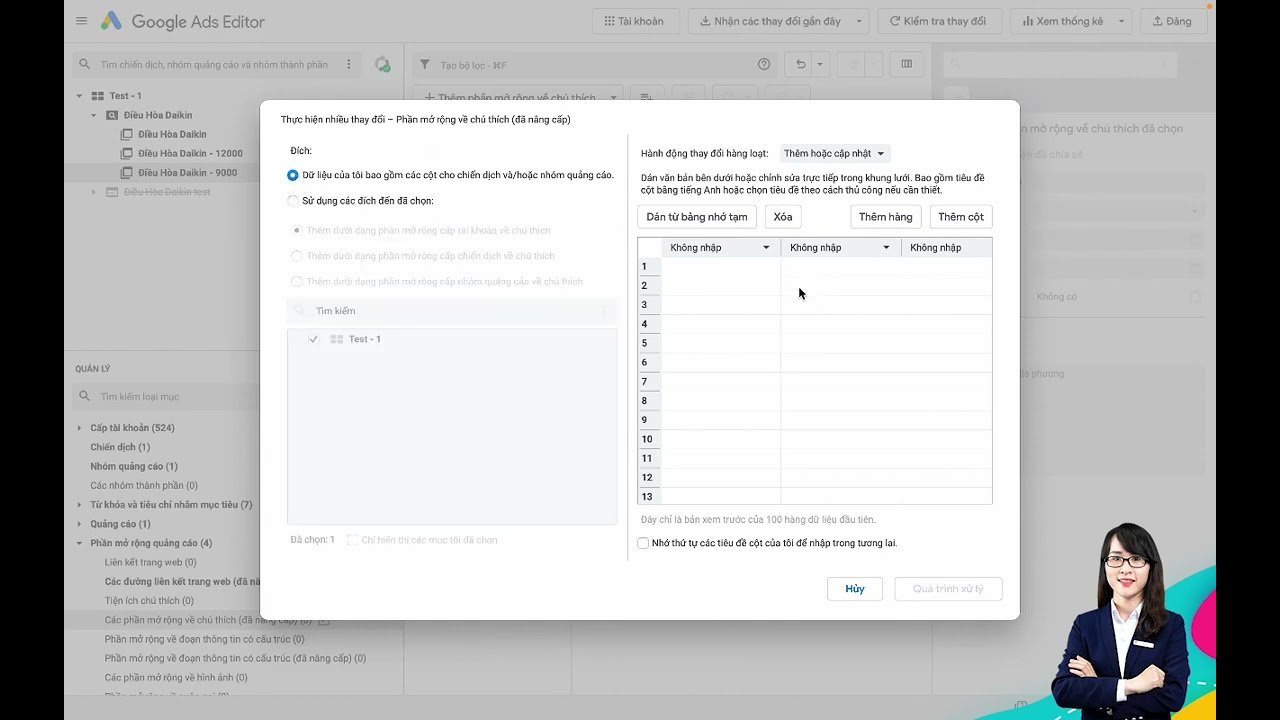Screen dimensions: 1280x720
Task: Enable 'Nhớ thứ tự các tiêu đề cột' checkbox
Action: [x=643, y=543]
